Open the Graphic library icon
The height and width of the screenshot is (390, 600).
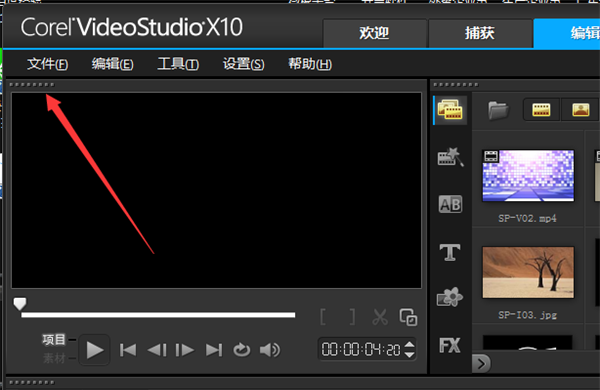(450, 297)
